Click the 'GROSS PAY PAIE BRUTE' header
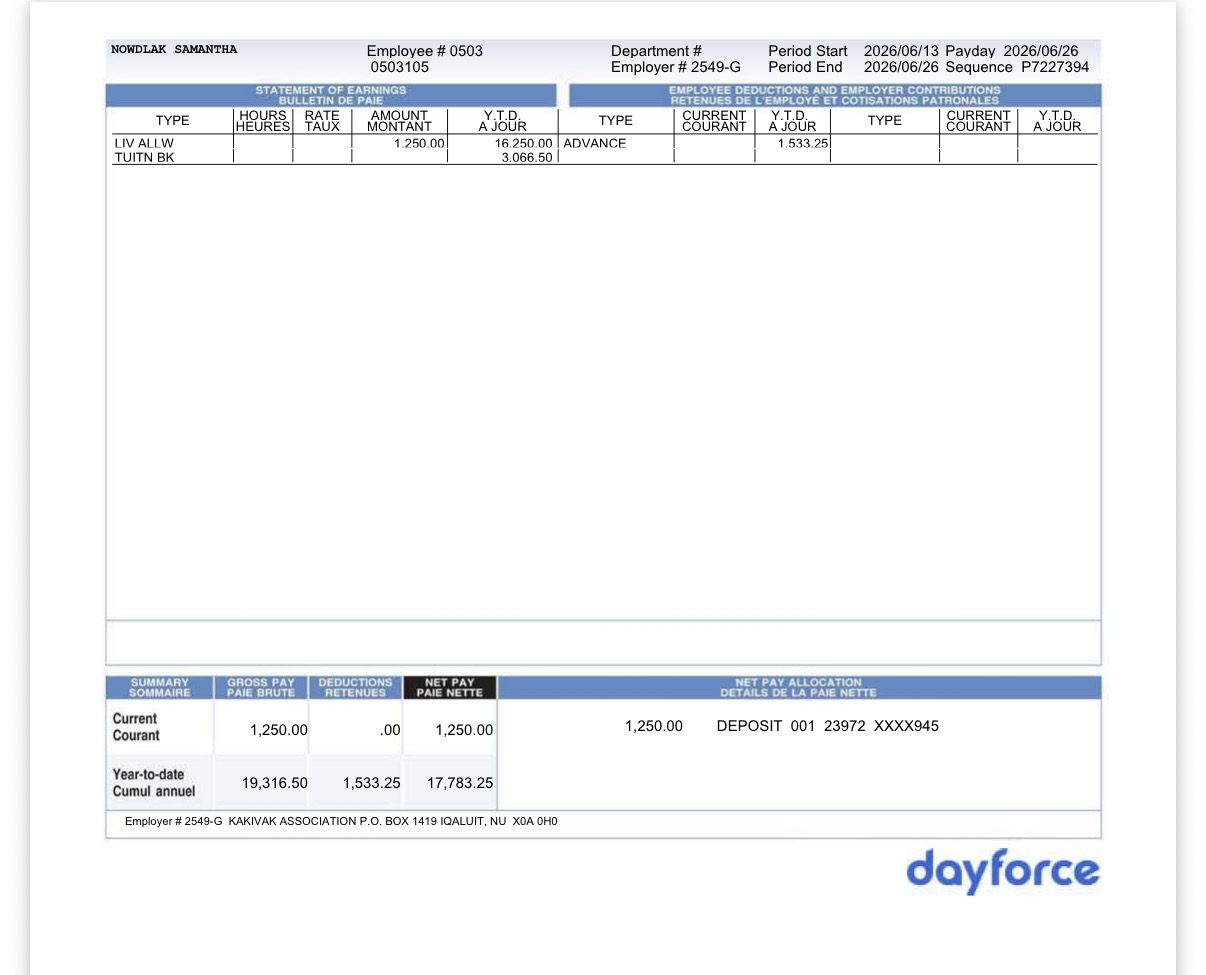Screen dimensions: 1206x975 (x=261, y=687)
